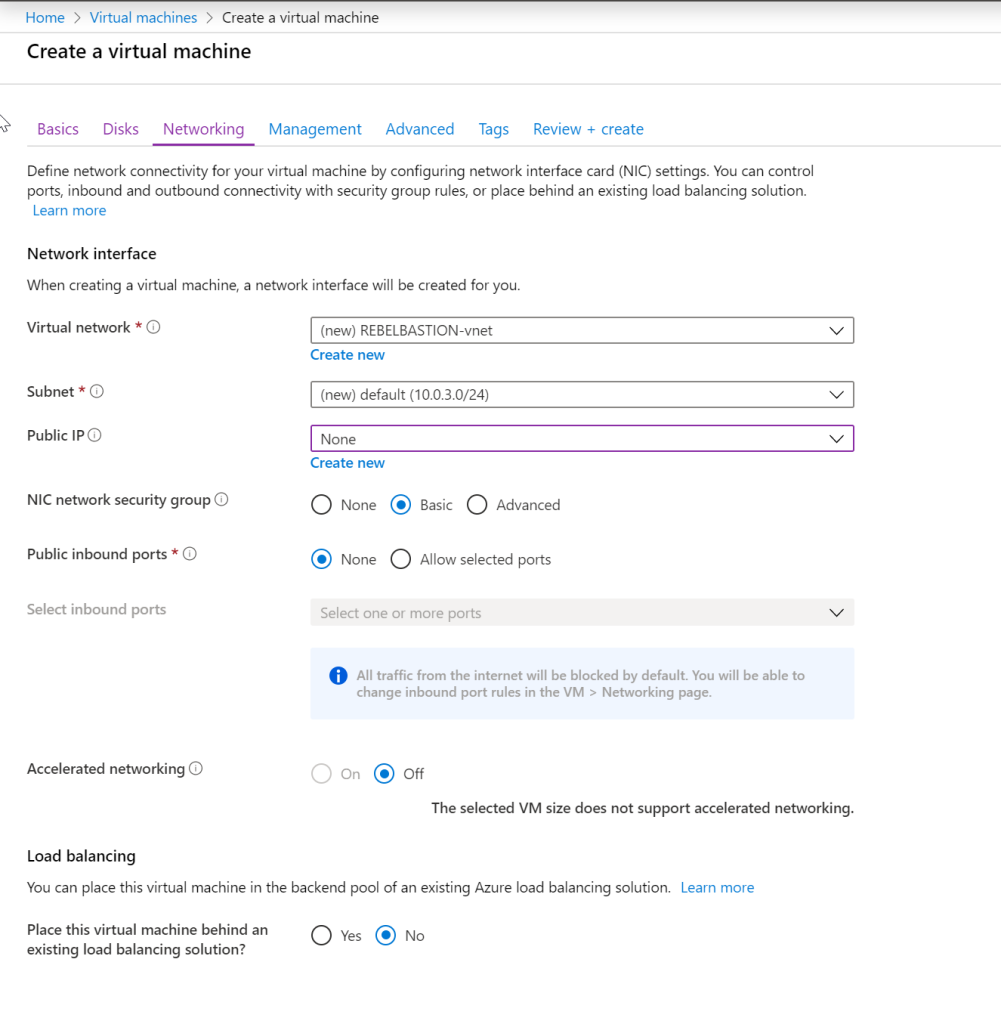The height and width of the screenshot is (1024, 1001).
Task: Switch to the Management tab
Action: pyautogui.click(x=314, y=129)
